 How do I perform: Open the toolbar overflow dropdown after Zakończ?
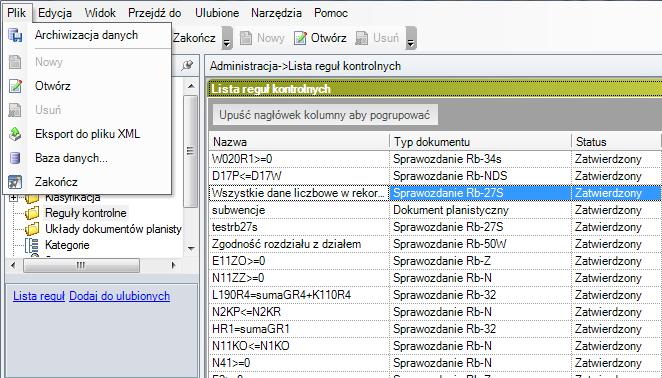coord(227,38)
